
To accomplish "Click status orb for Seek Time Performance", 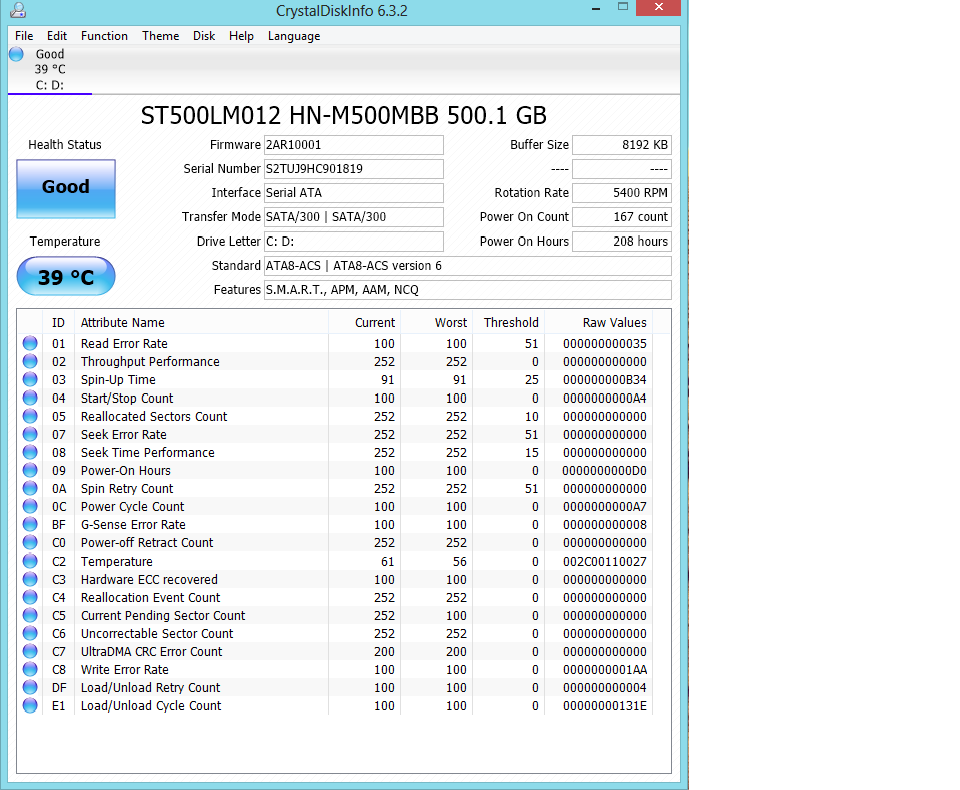I will pos(30,453).
